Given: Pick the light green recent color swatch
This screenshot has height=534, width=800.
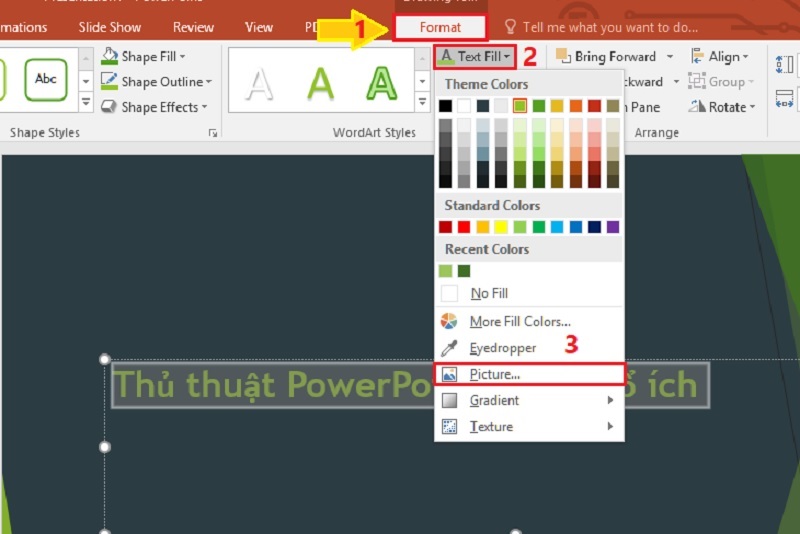Looking at the screenshot, I should pos(445,271).
